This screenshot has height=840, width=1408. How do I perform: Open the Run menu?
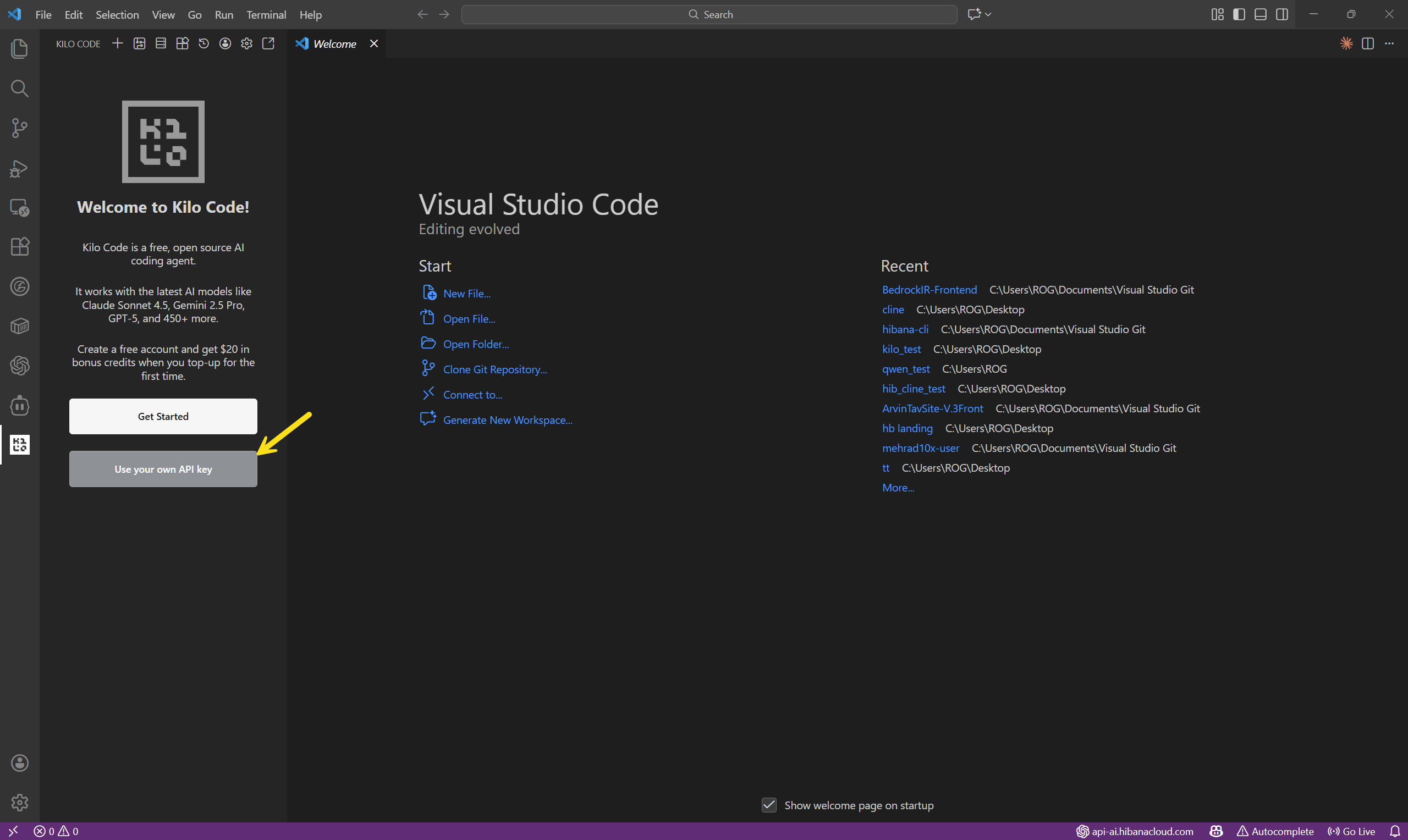pos(224,15)
